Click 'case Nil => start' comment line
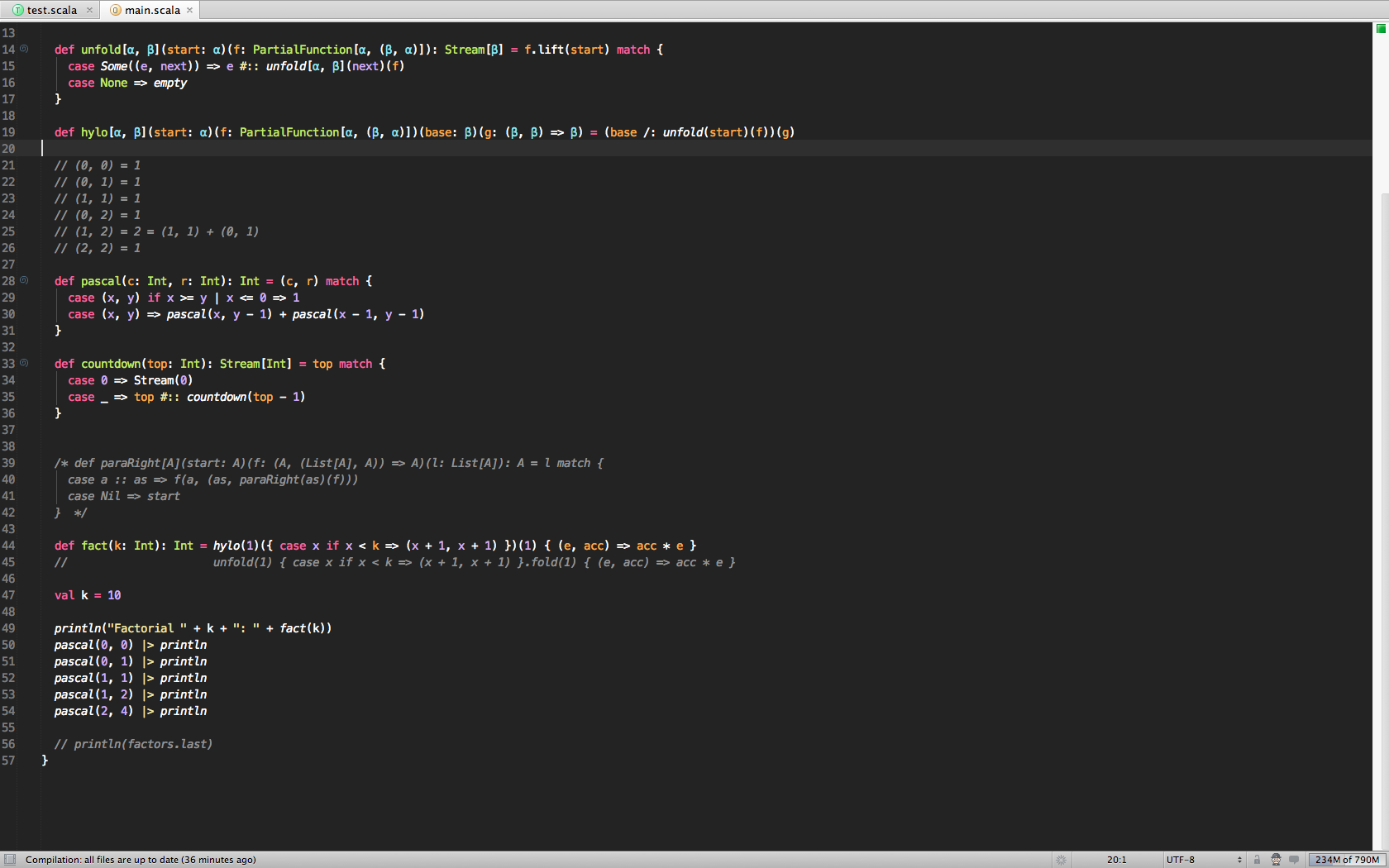This screenshot has height=868, width=1389. [x=124, y=496]
